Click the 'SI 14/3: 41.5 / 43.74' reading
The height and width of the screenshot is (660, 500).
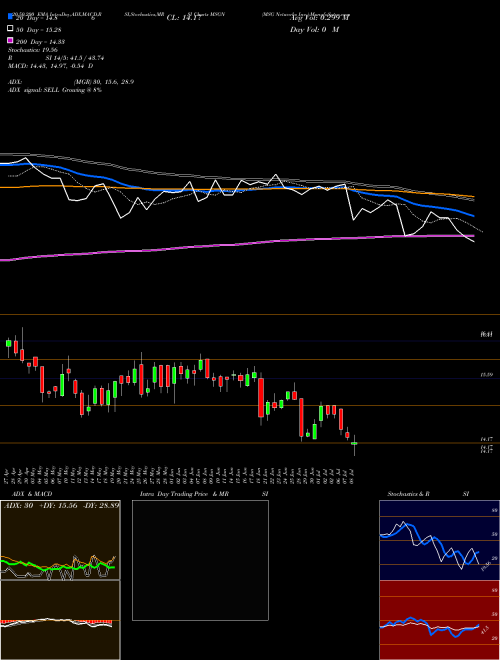(75, 58)
